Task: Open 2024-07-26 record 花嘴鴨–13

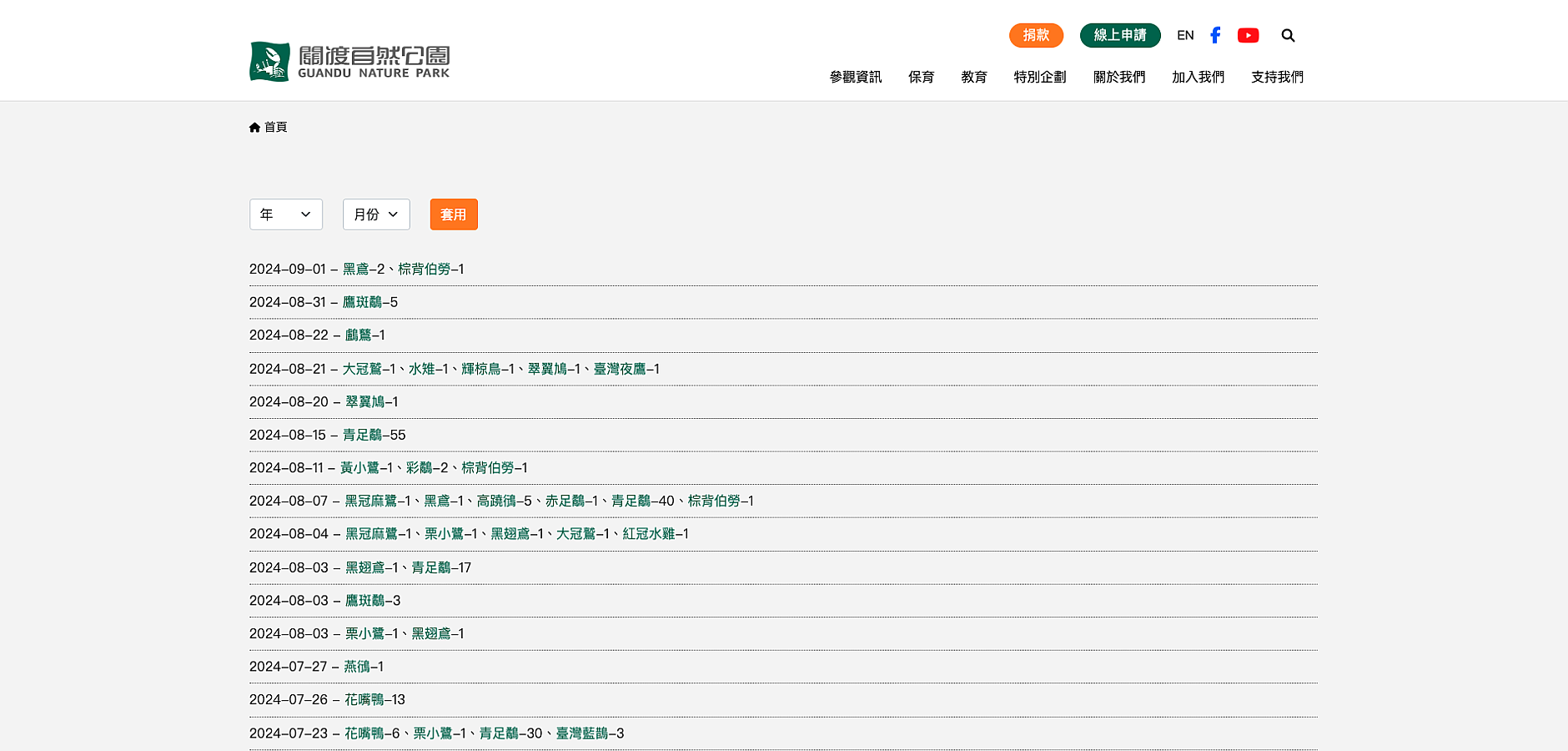Action: point(375,699)
